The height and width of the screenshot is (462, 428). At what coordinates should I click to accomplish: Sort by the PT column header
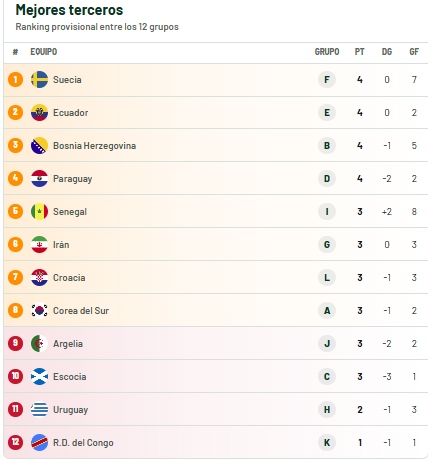(359, 52)
